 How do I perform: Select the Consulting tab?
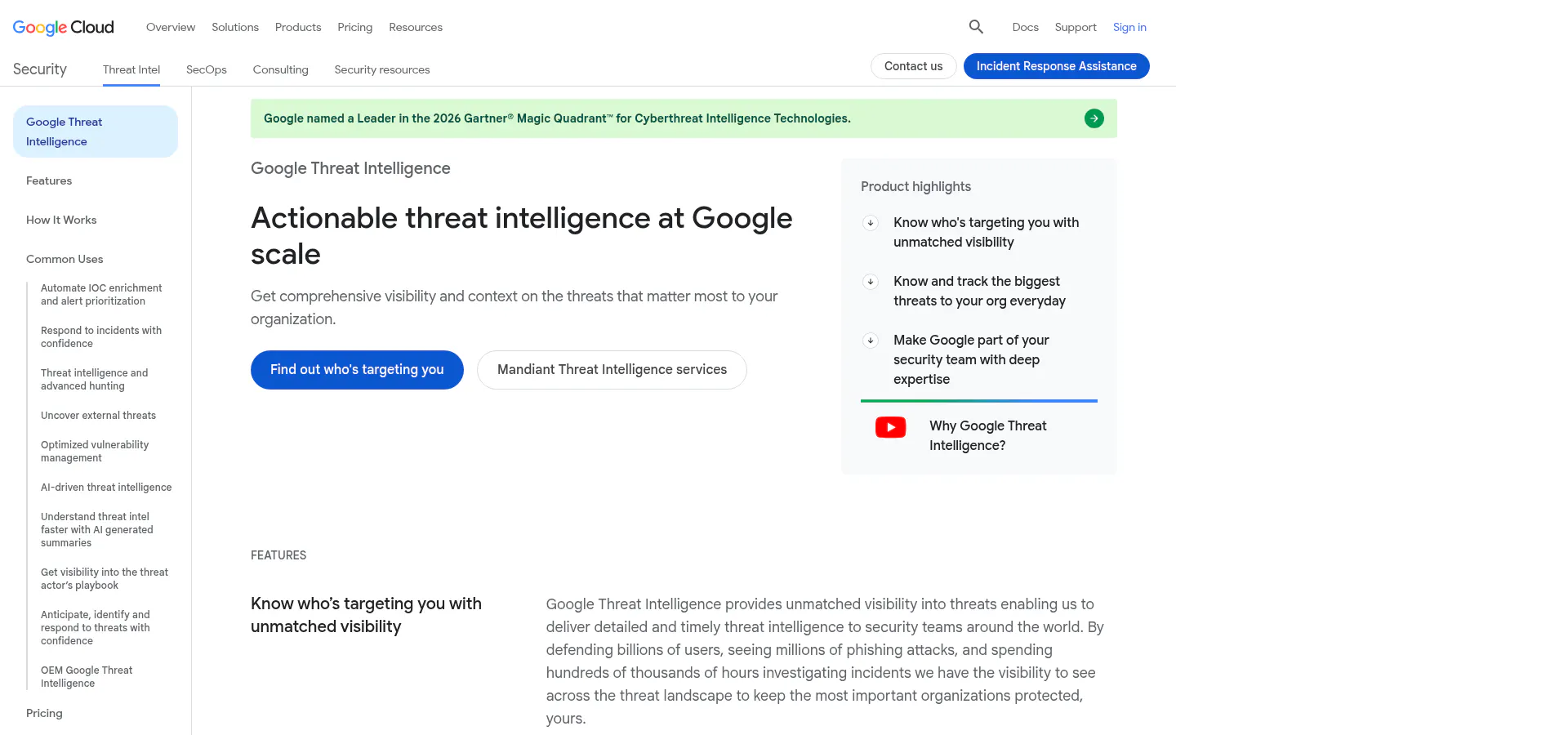(281, 69)
